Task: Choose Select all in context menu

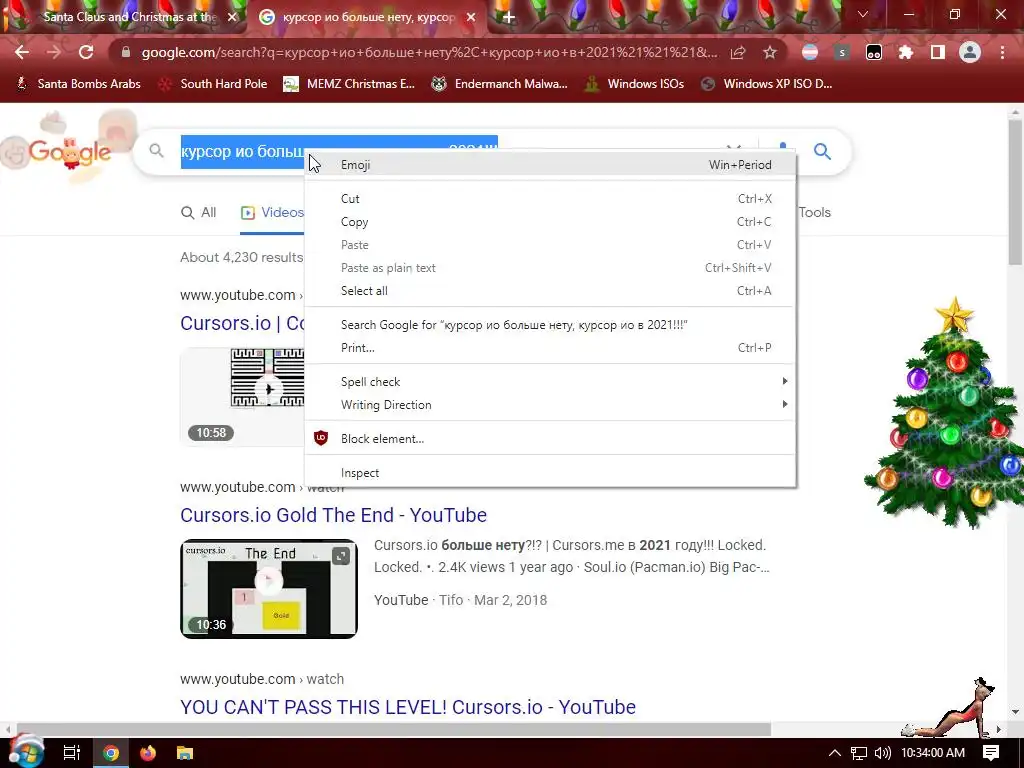Action: point(550,291)
